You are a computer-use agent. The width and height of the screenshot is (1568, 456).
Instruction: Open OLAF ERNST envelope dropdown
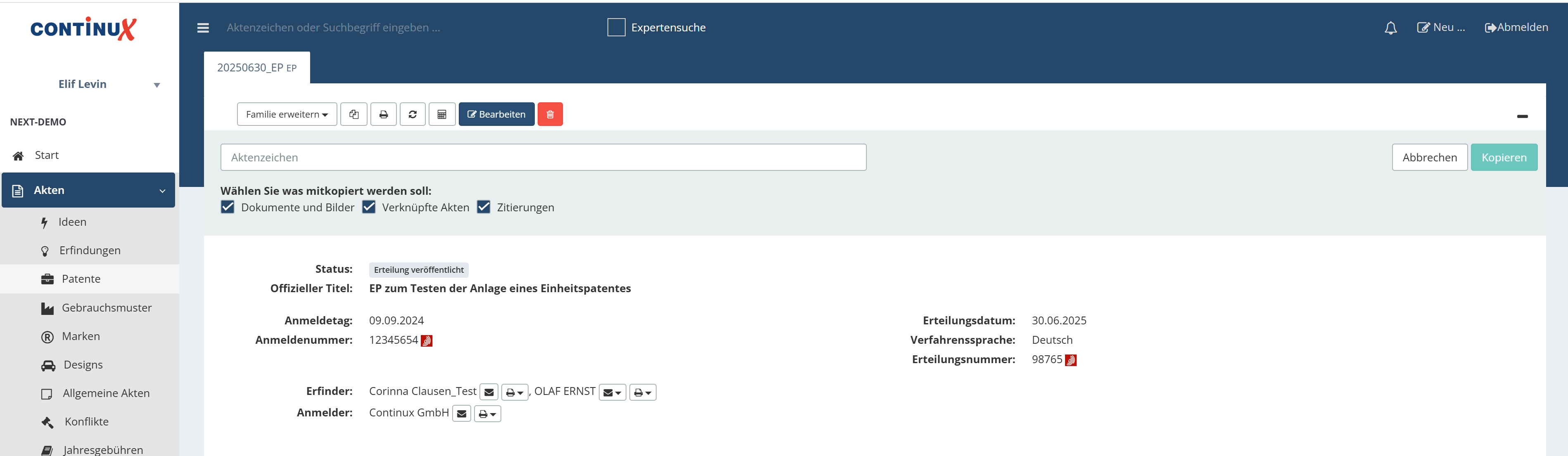612,393
